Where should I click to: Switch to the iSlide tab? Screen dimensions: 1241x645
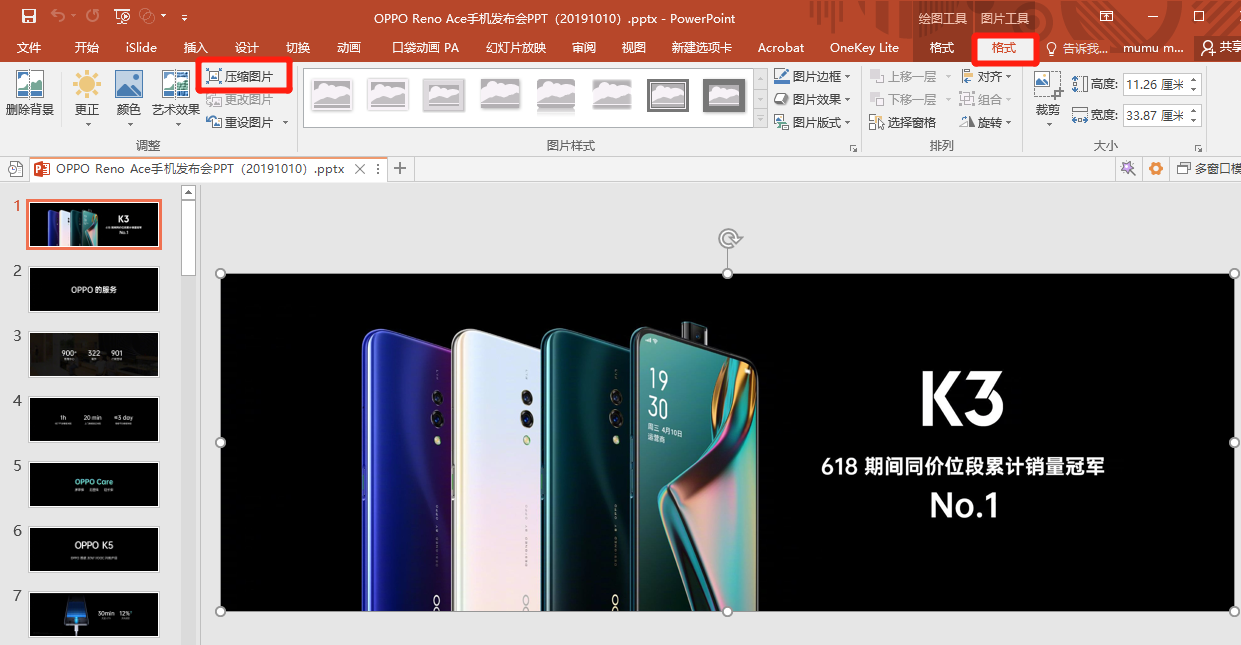click(x=141, y=47)
